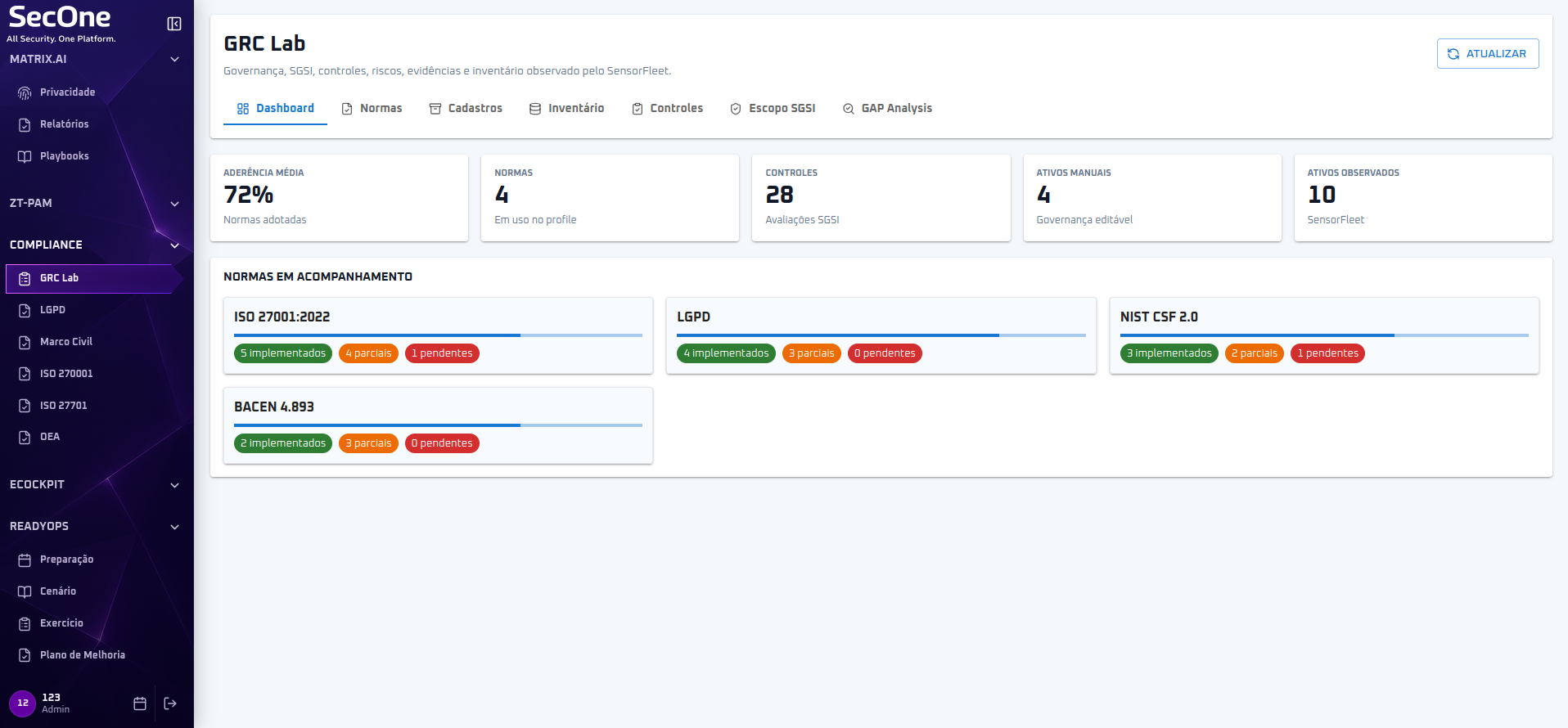The image size is (1568, 728).
Task: Click the ISO 270001 document icon
Action: pyautogui.click(x=25, y=374)
